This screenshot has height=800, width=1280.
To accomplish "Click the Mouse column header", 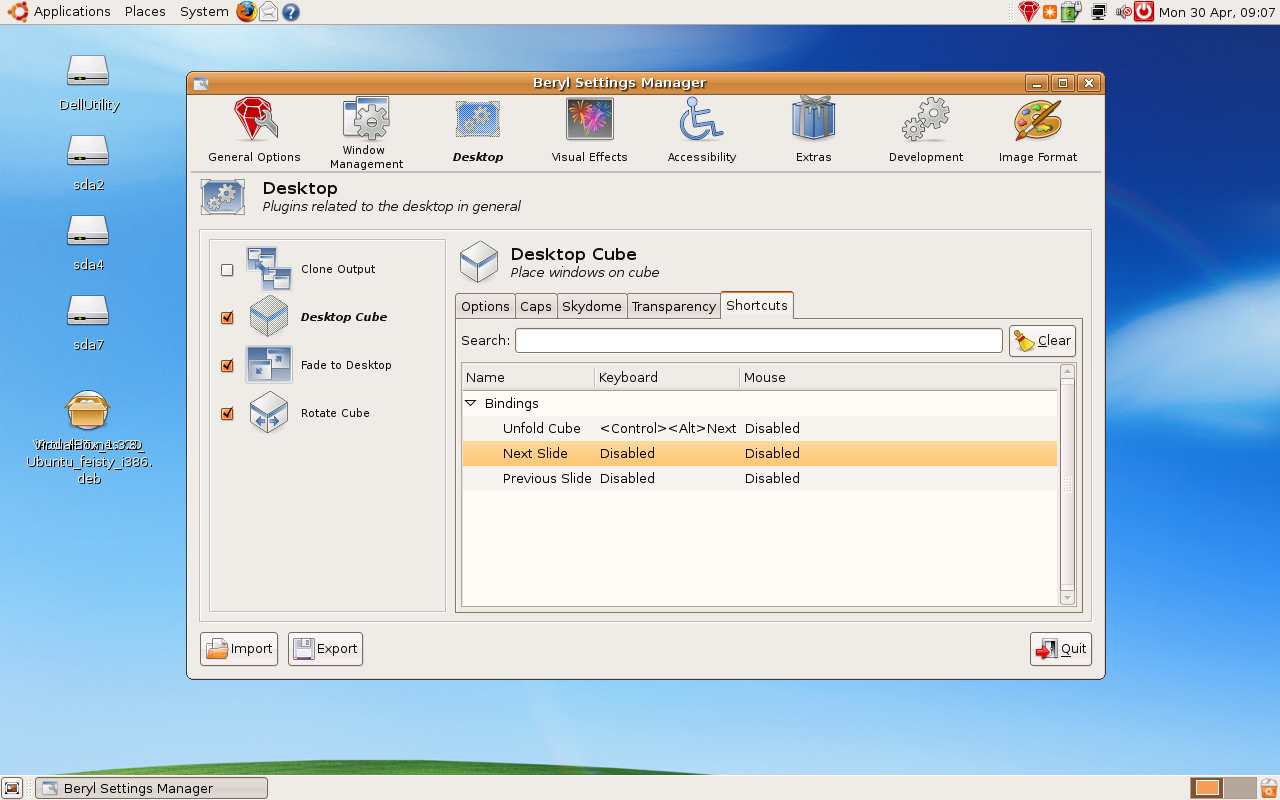I will (x=898, y=377).
